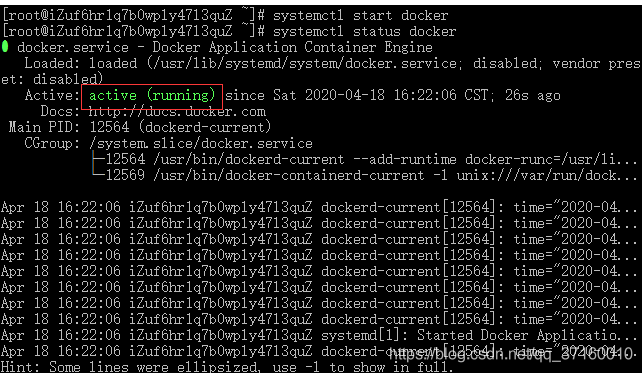Select the 12569 docker-containerd-current tree branch
The height and width of the screenshot is (373, 643).
tap(364, 175)
